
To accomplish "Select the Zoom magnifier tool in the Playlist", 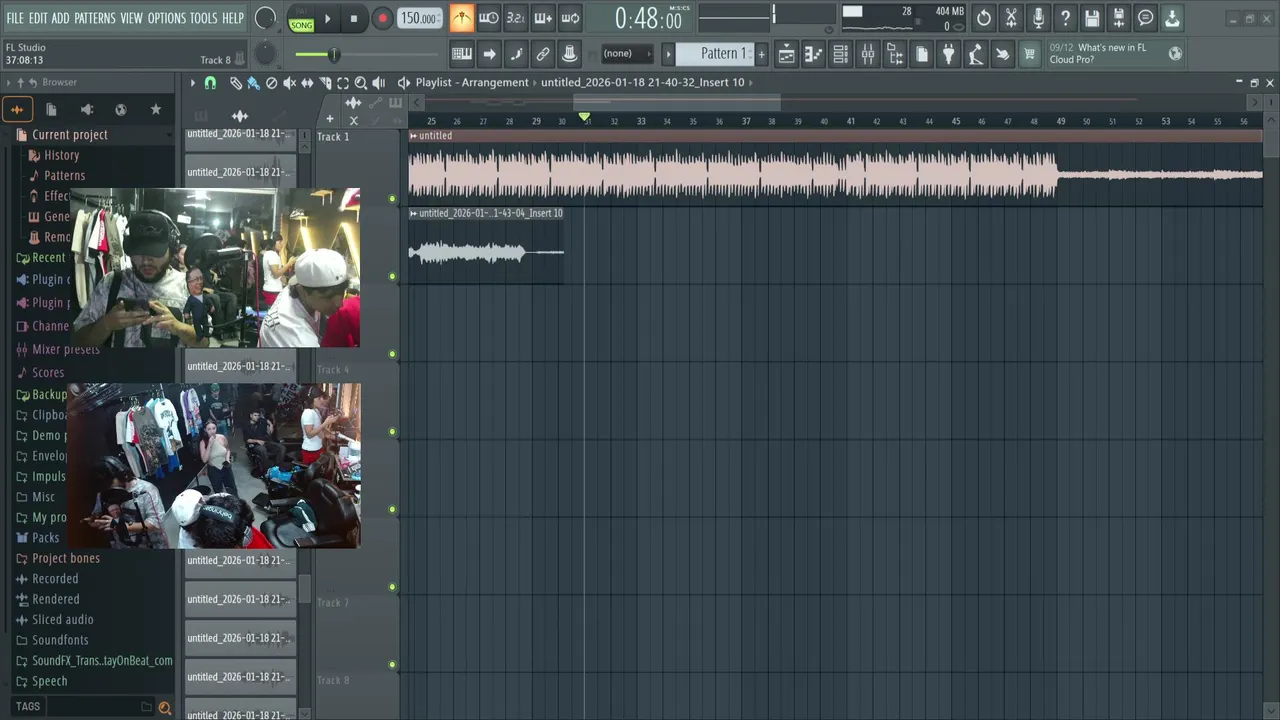I will (361, 83).
